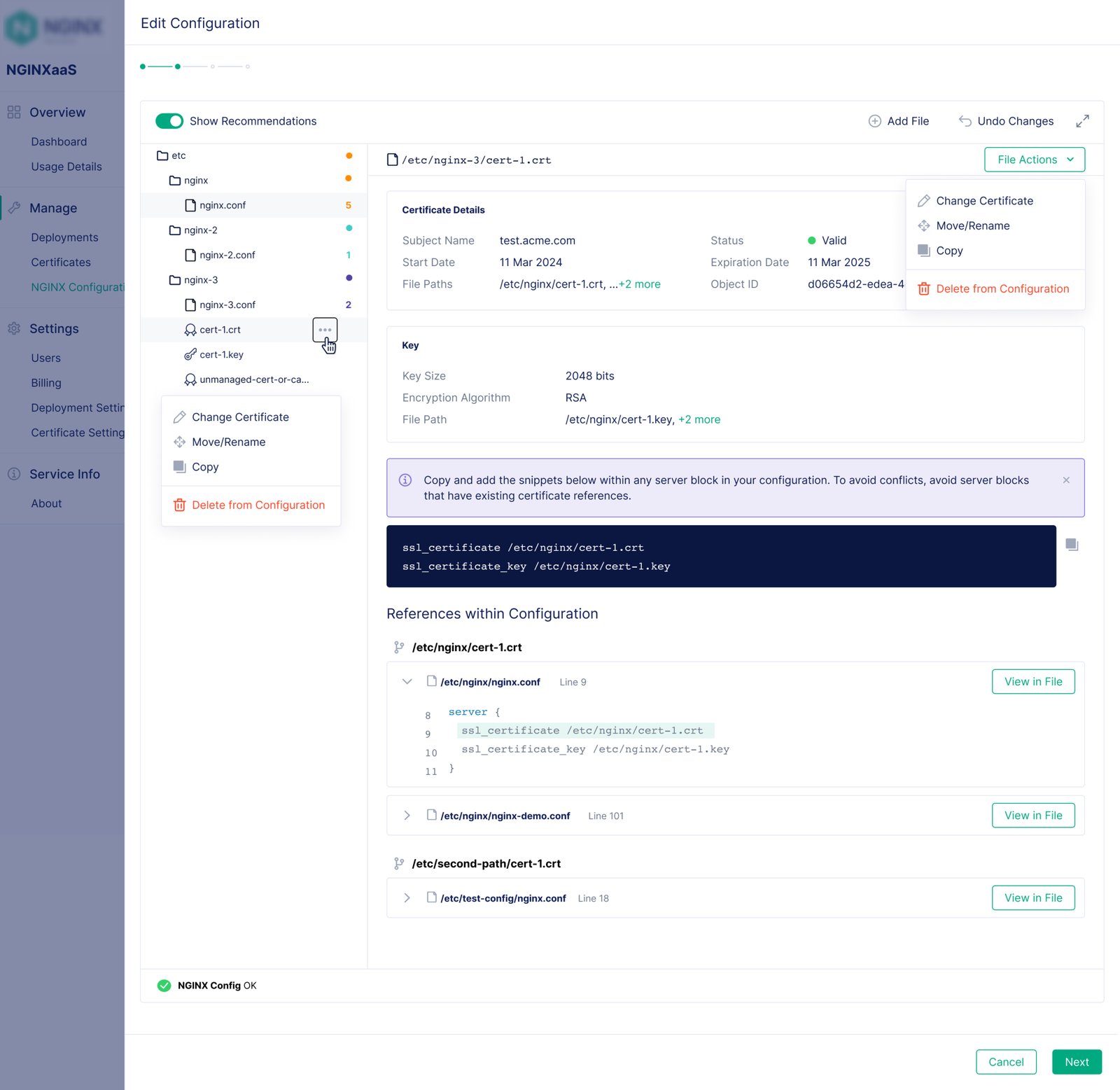
Task: Open the three-dot menu for cert-1.crt
Action: [325, 330]
